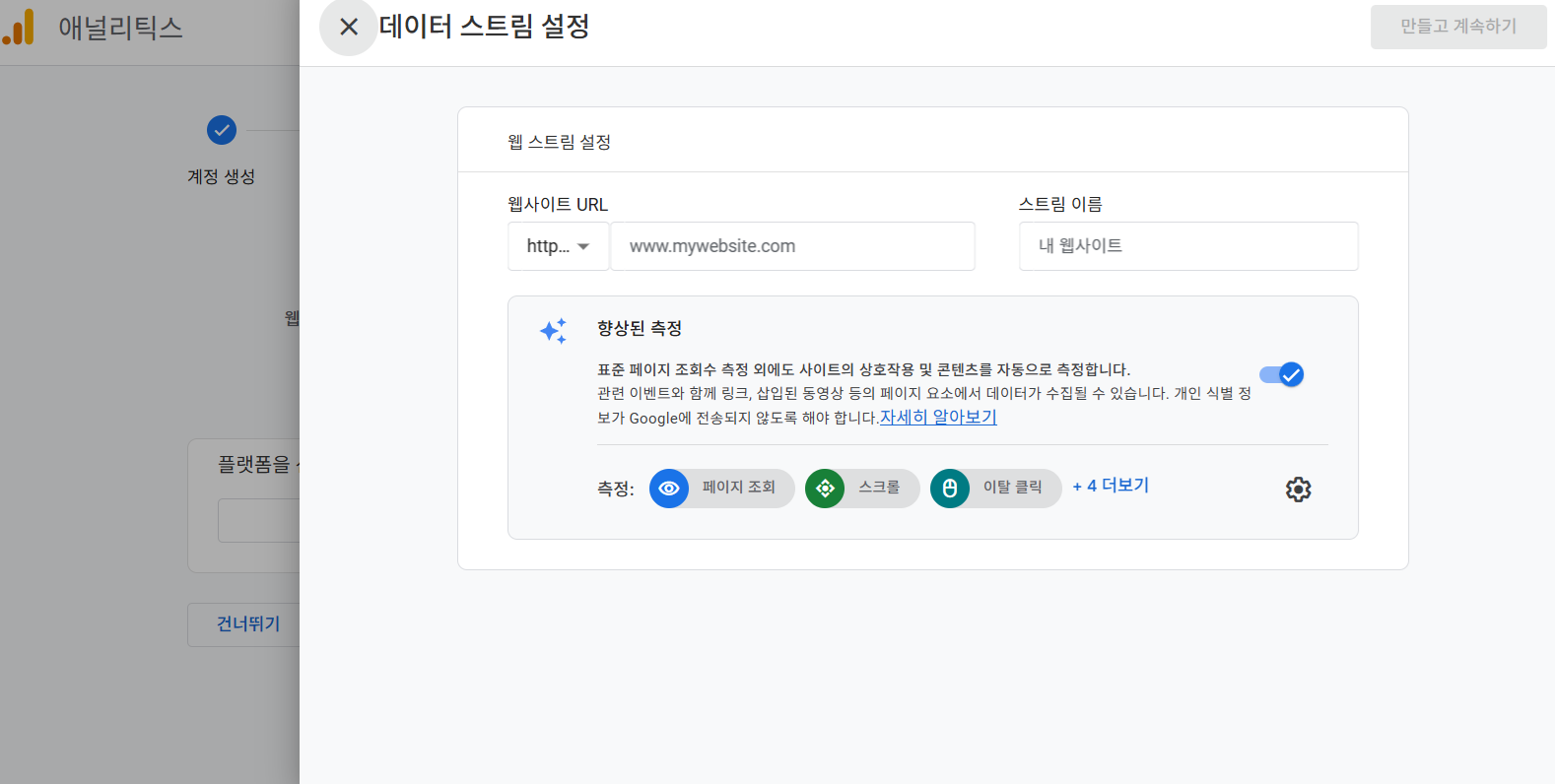The width and height of the screenshot is (1555, 784).
Task: Open the http protocol dropdown
Action: [x=558, y=246]
